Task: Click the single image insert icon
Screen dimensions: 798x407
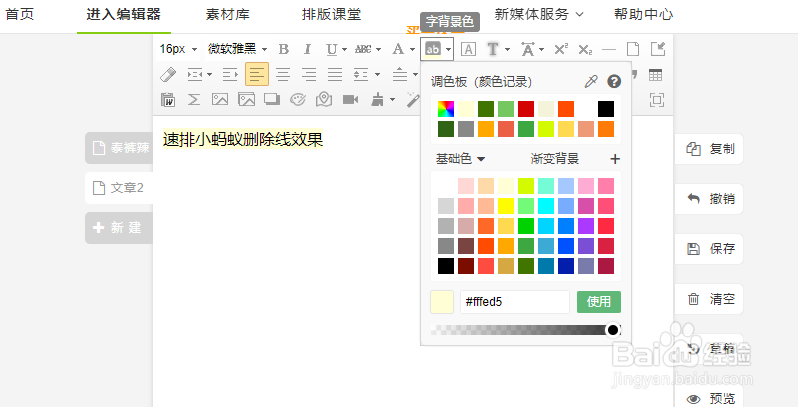Action: coord(220,100)
